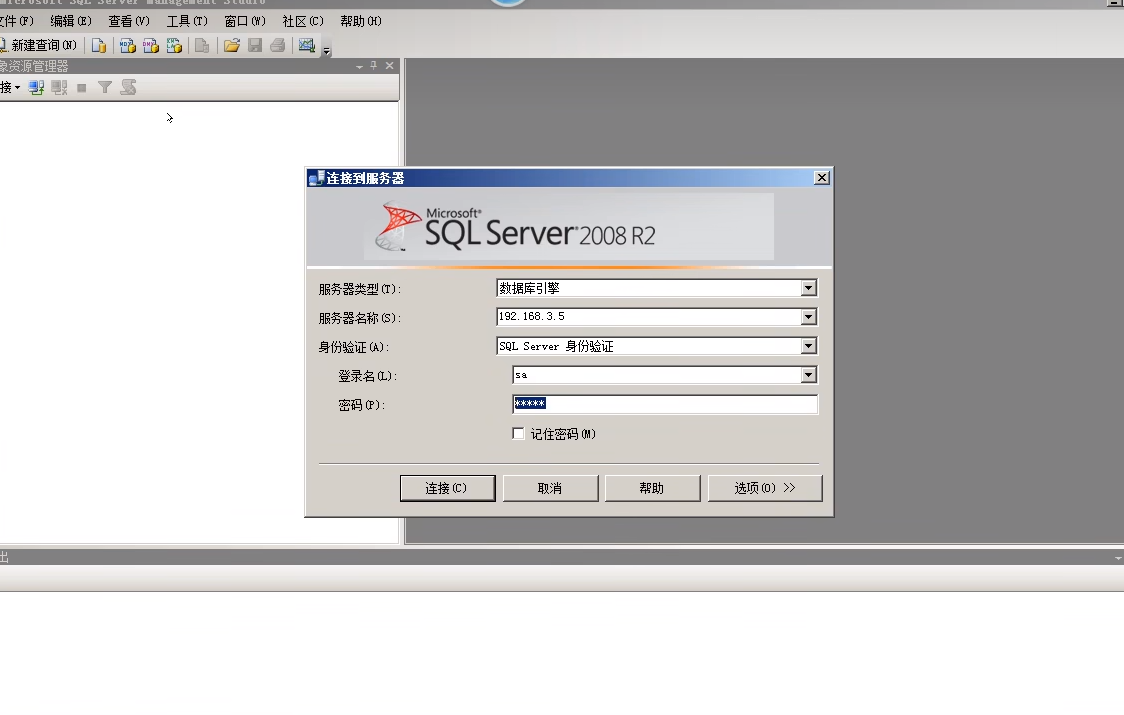Click the Analysis Services DMX Query icon

[x=151, y=45]
